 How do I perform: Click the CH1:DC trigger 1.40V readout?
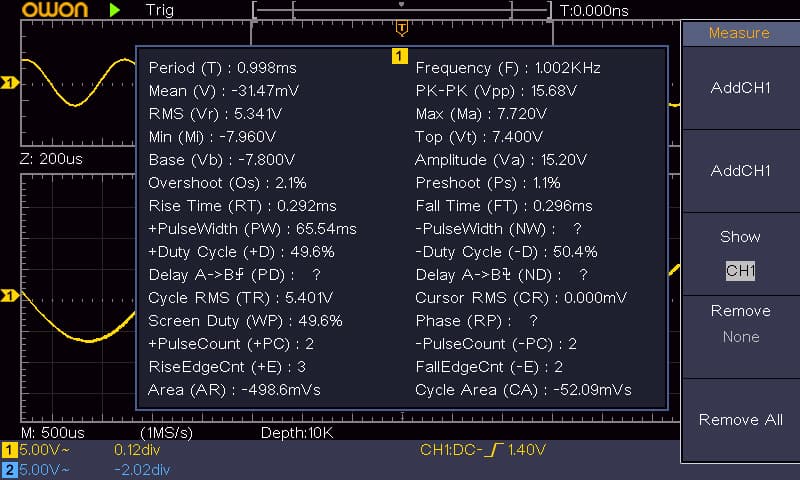(483, 450)
